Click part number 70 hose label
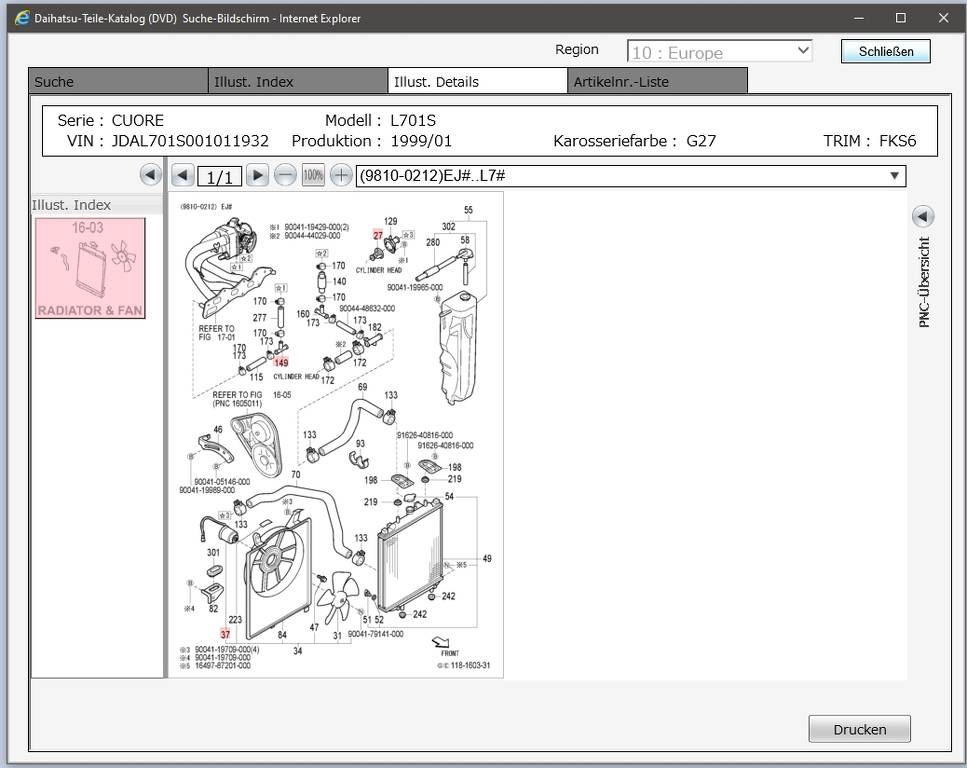The width and height of the screenshot is (967, 768). (295, 474)
